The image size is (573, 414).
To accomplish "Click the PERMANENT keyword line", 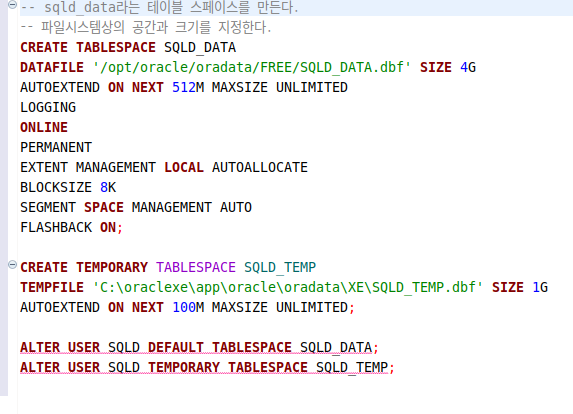I will point(56,148).
